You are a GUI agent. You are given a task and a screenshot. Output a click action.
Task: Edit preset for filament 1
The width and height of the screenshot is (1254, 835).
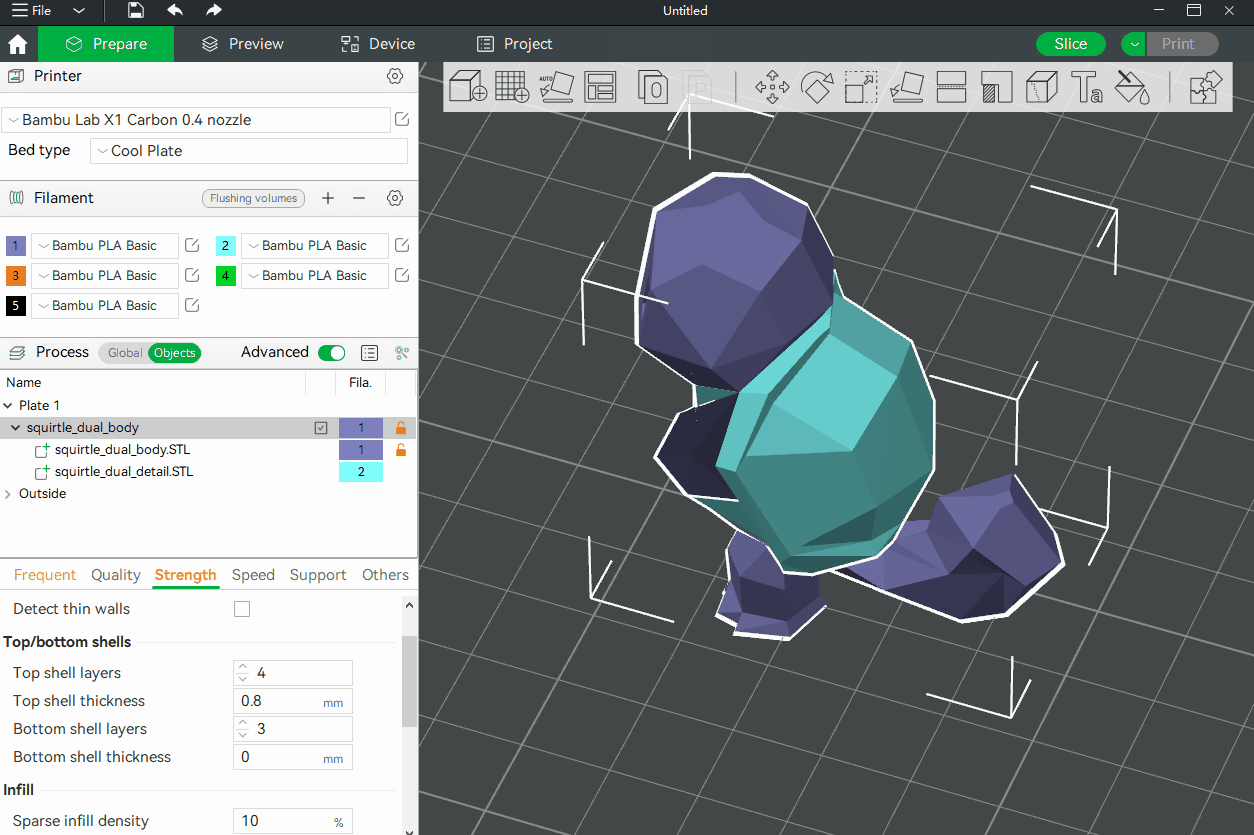pyautogui.click(x=192, y=245)
